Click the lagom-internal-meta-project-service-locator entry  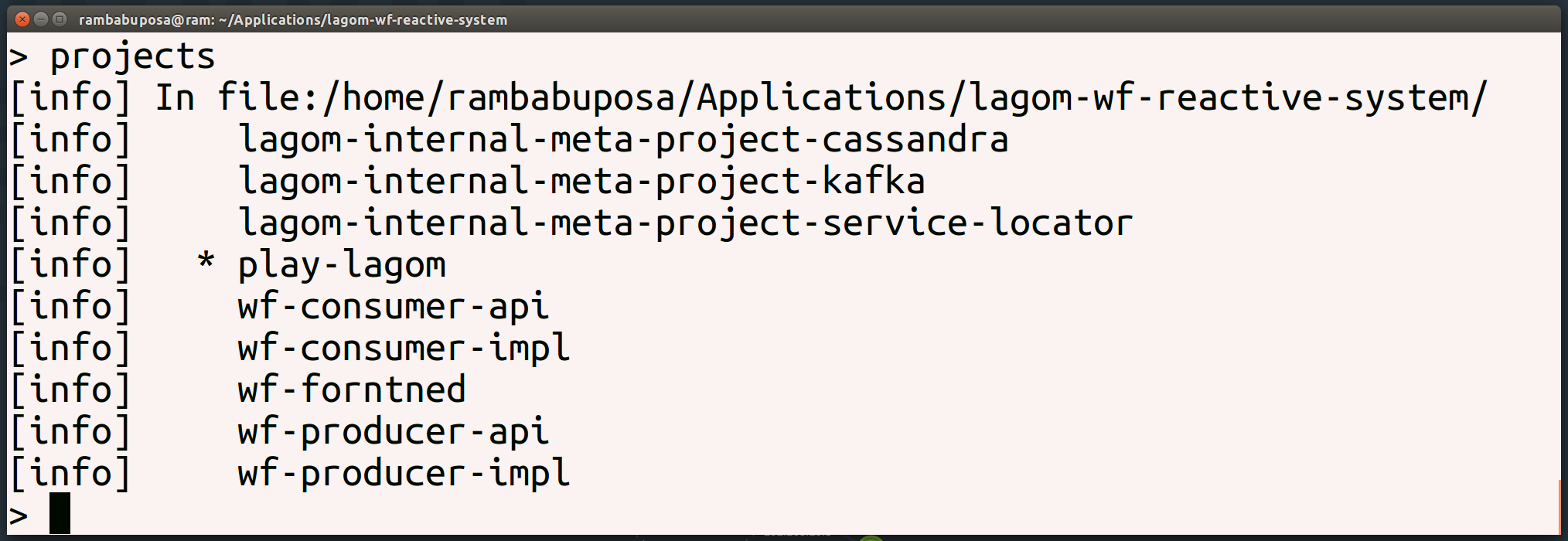click(686, 224)
